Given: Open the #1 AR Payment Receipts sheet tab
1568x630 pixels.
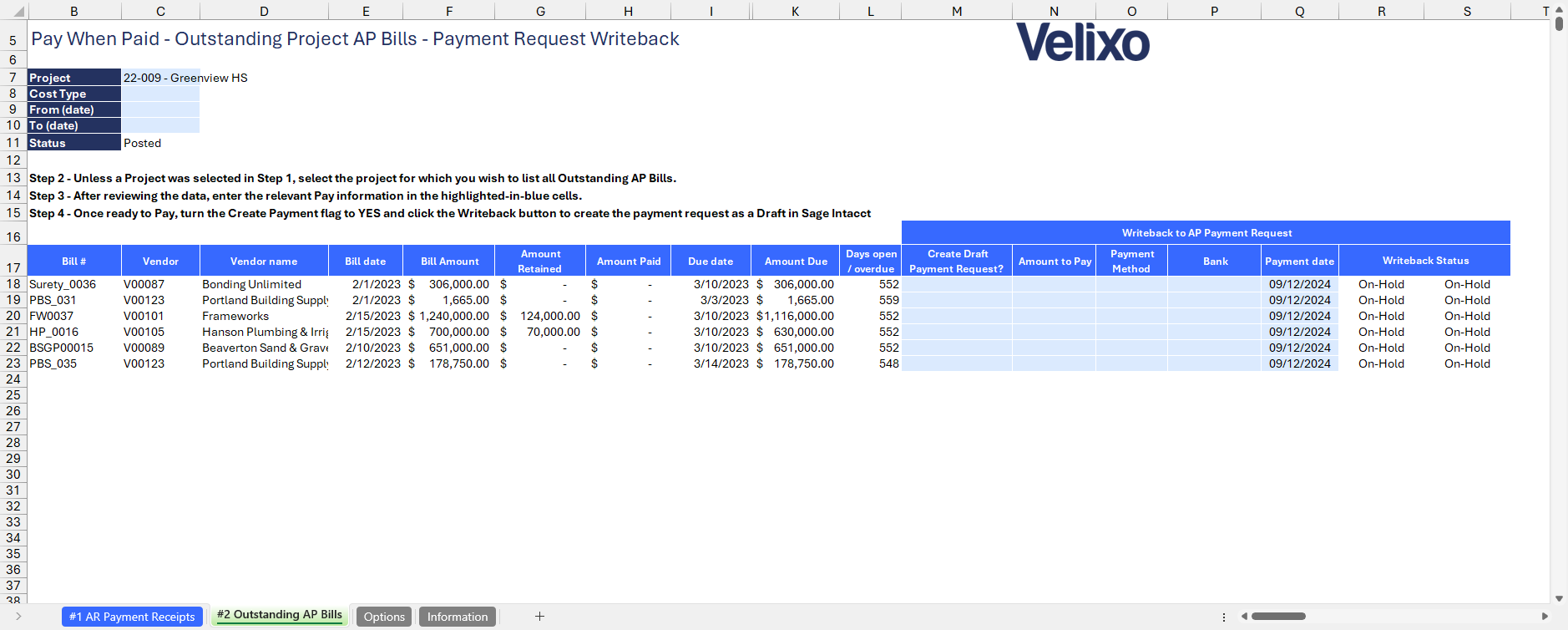Looking at the screenshot, I should [x=132, y=617].
